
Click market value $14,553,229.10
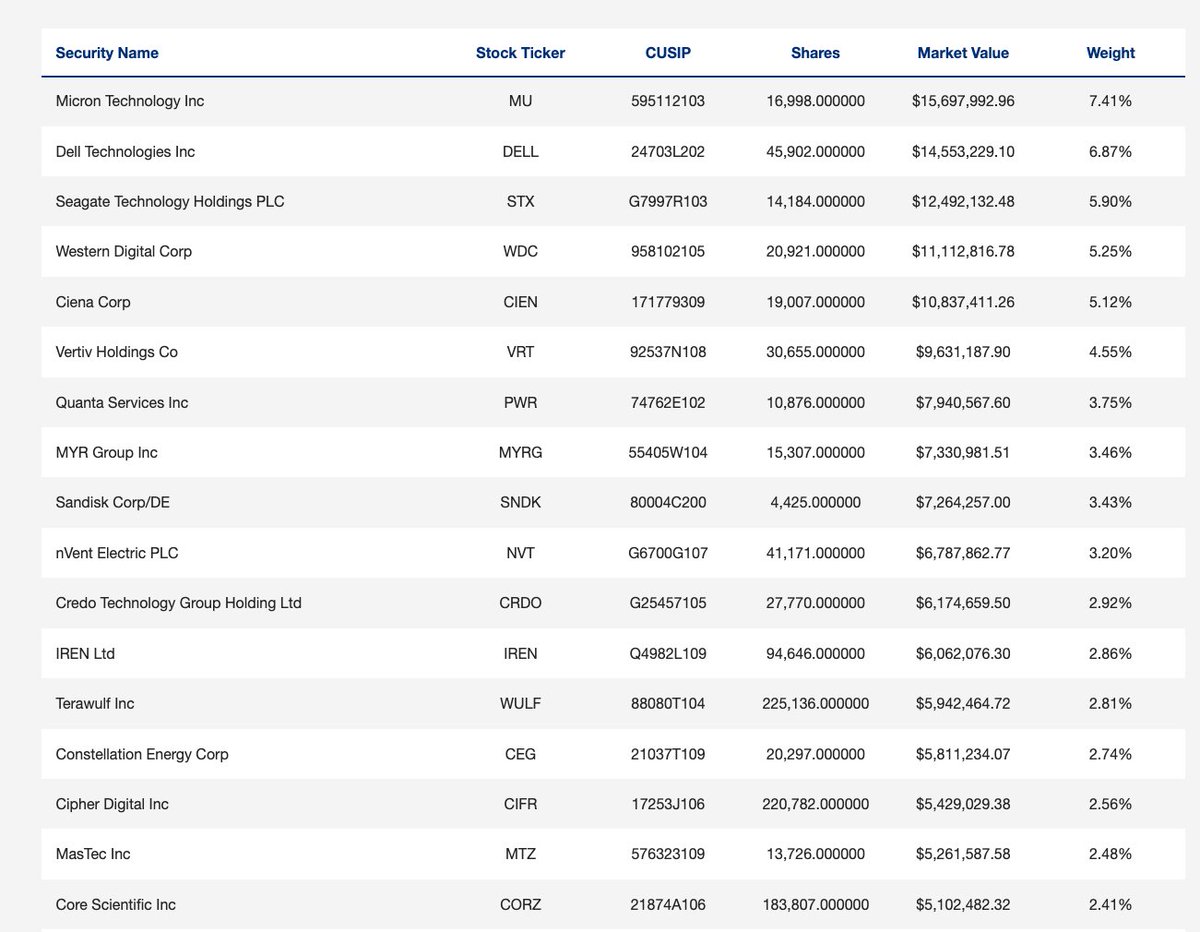click(963, 152)
